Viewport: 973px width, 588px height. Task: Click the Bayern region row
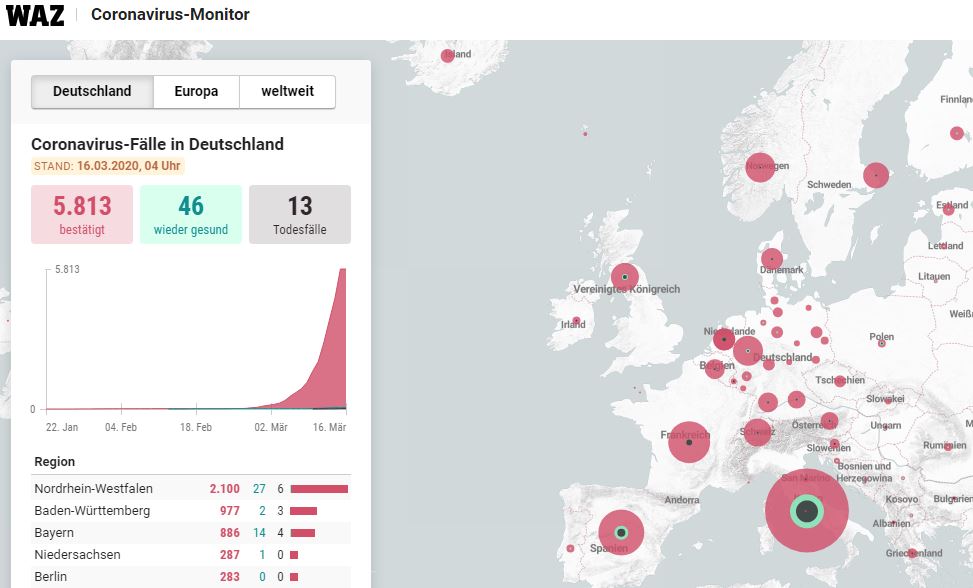point(190,533)
